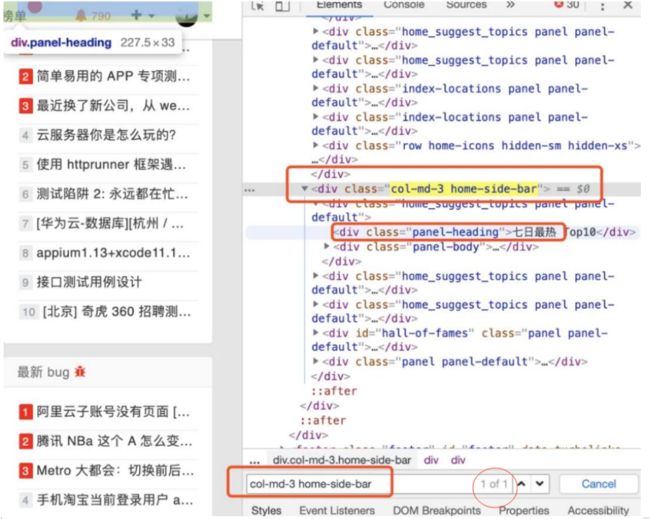Open the DOM Breakpoints tab
Viewport: 650px width, 519px height.
[x=437, y=510]
